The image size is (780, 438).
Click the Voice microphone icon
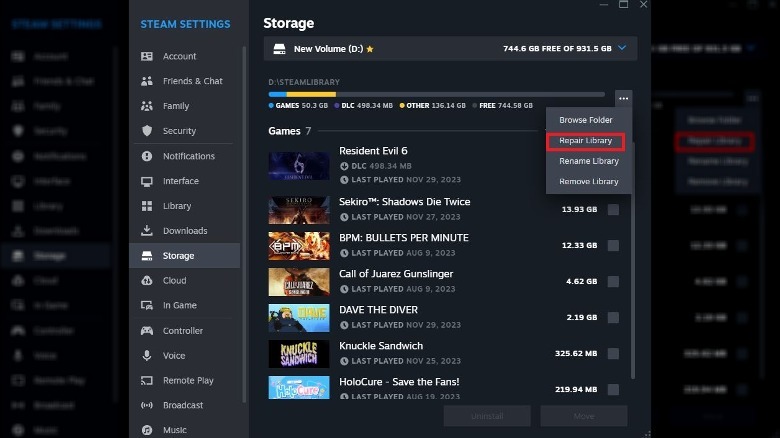coord(147,356)
